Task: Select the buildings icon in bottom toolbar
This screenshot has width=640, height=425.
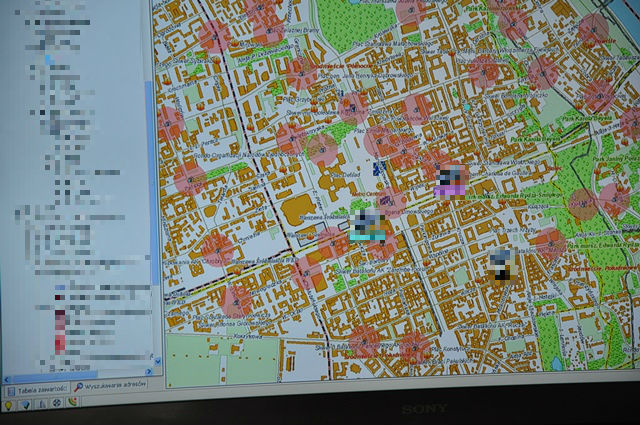Action: pos(41,404)
